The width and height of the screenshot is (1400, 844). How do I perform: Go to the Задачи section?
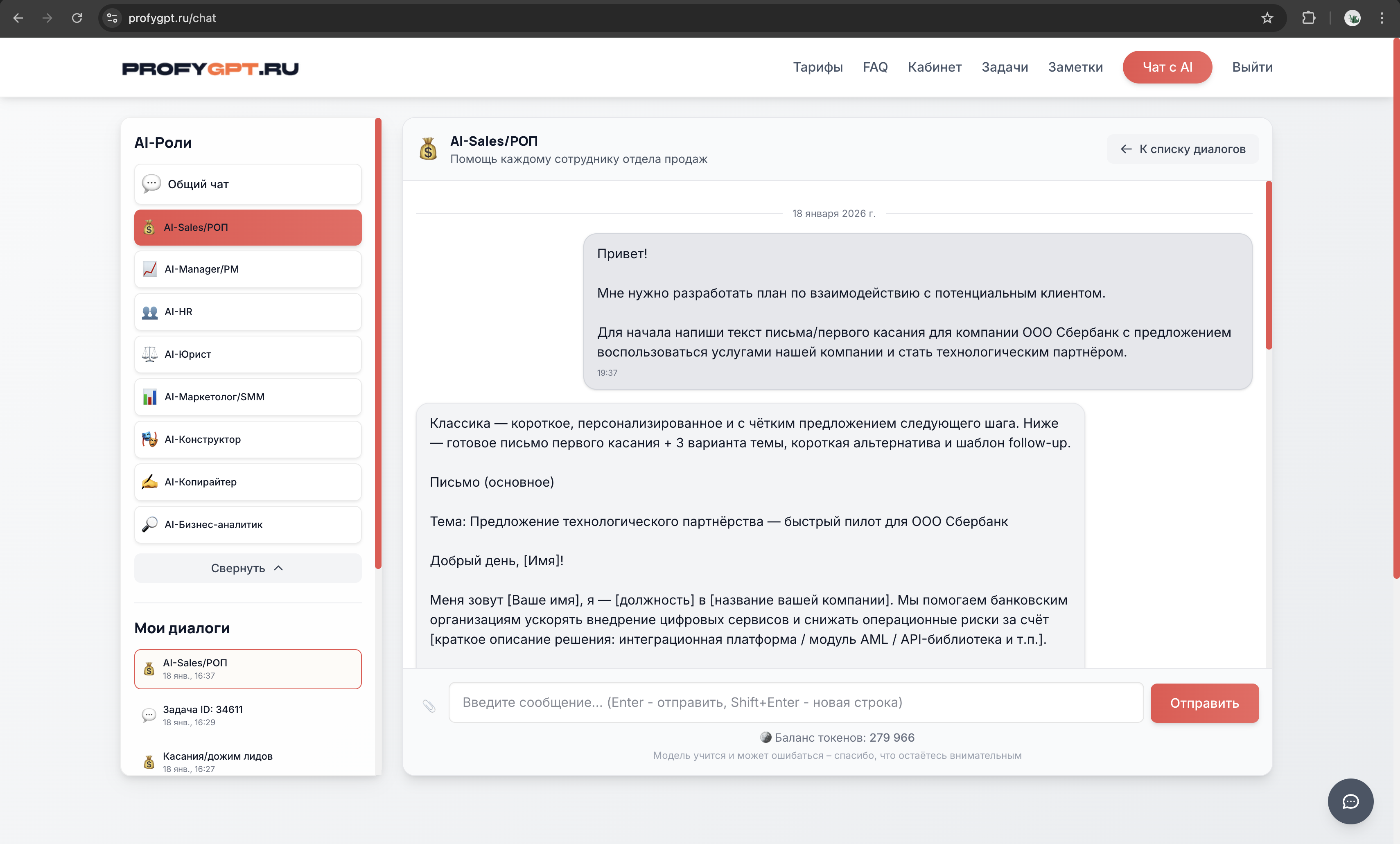point(1005,67)
